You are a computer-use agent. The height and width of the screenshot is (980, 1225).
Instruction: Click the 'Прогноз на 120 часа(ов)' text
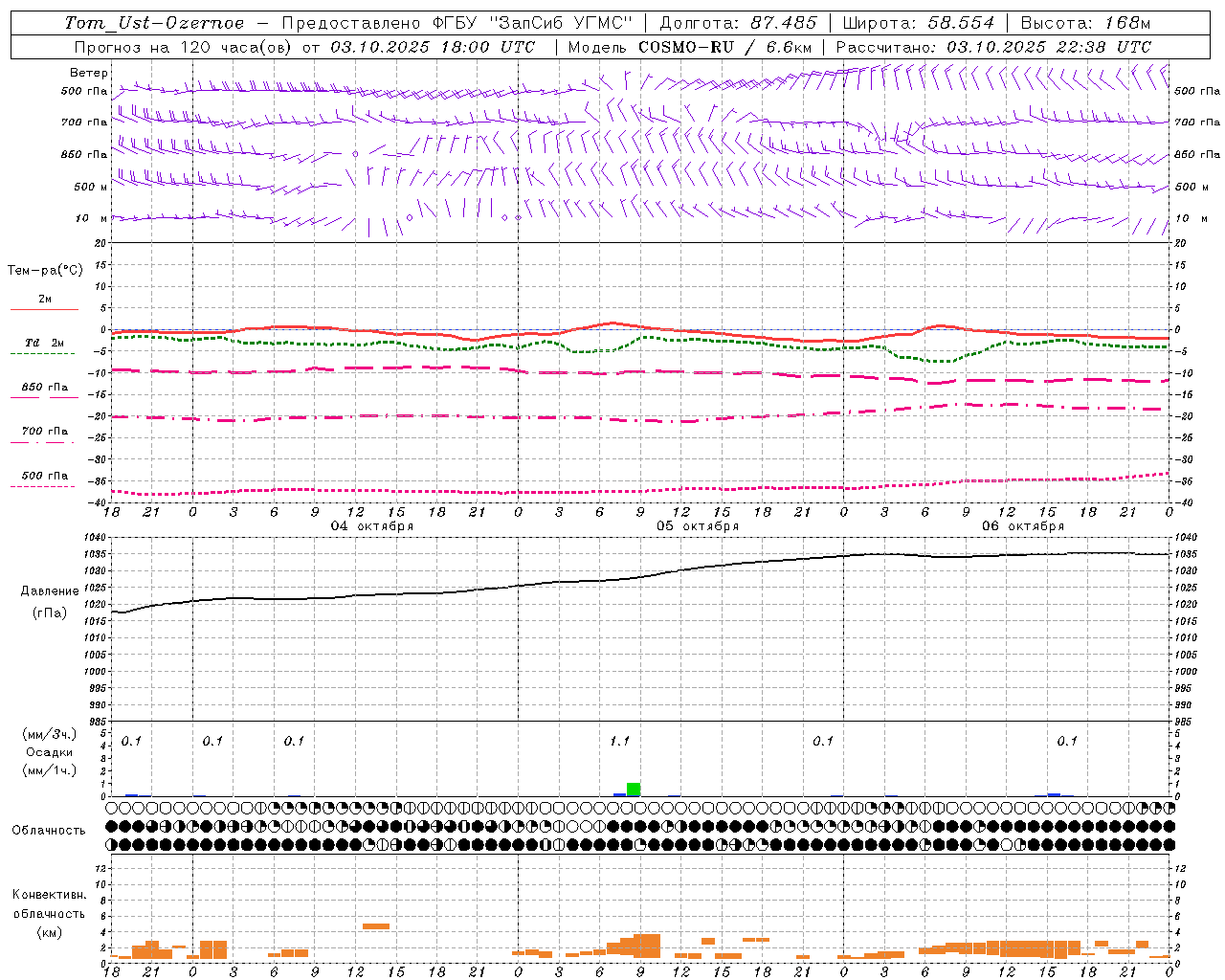[184, 47]
